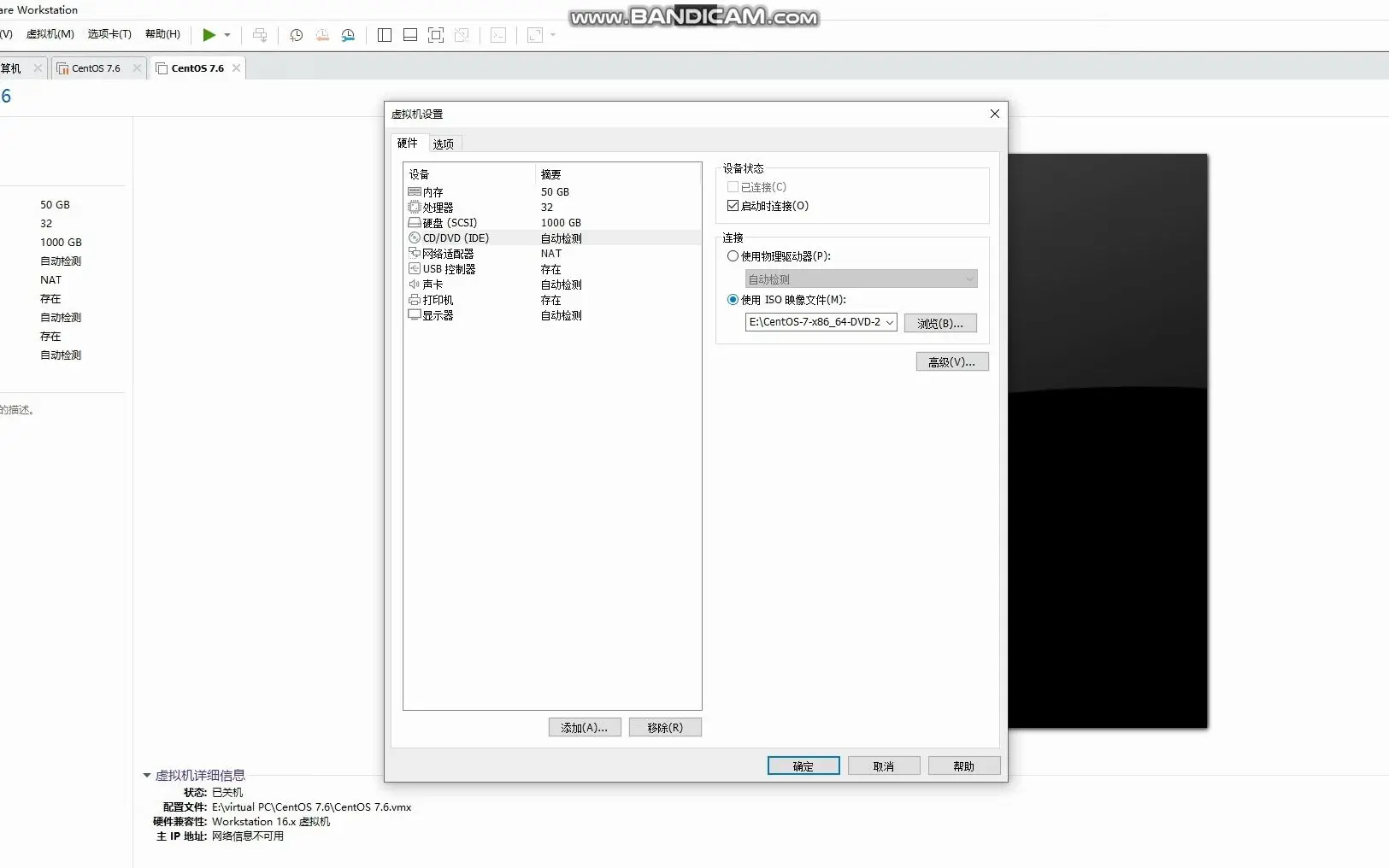Open the snapshot manager wrench icon
The image size is (1389, 868).
pos(348,35)
